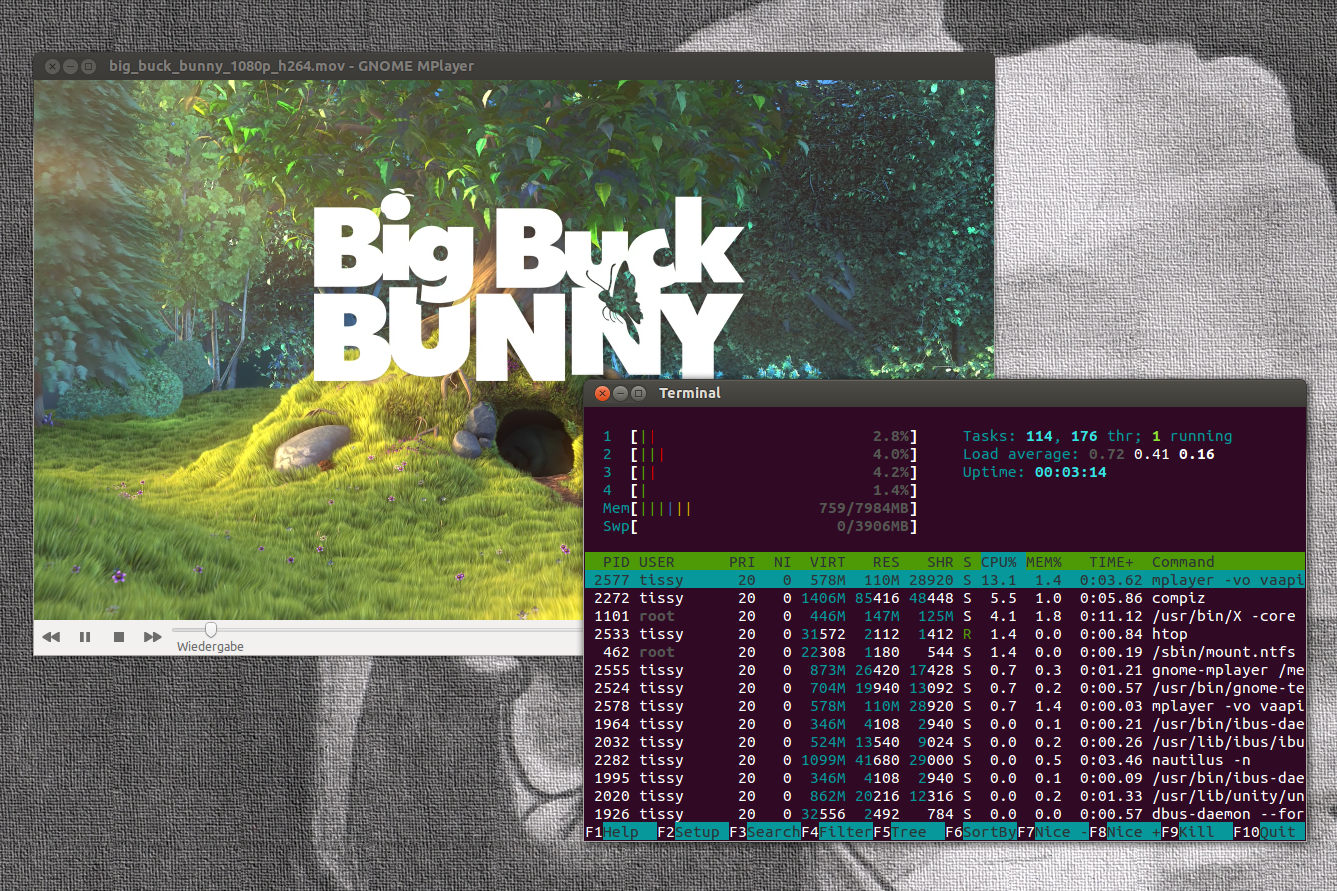Pause playback in GNOME MPlayer
This screenshot has width=1337, height=891.
[85, 637]
